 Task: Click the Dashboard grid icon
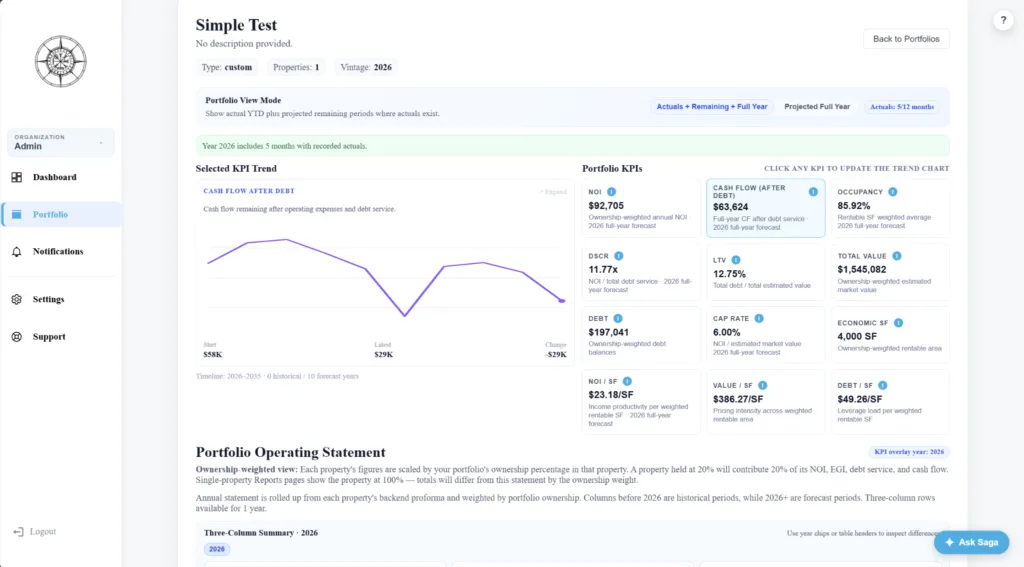(16, 177)
